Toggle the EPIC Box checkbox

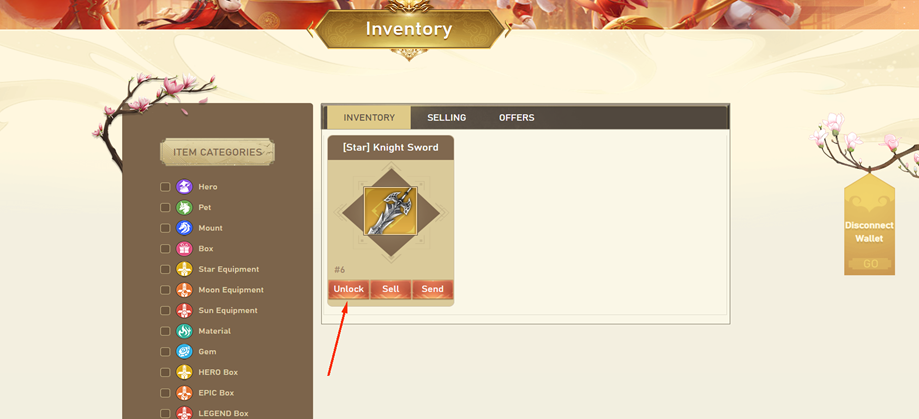point(165,393)
